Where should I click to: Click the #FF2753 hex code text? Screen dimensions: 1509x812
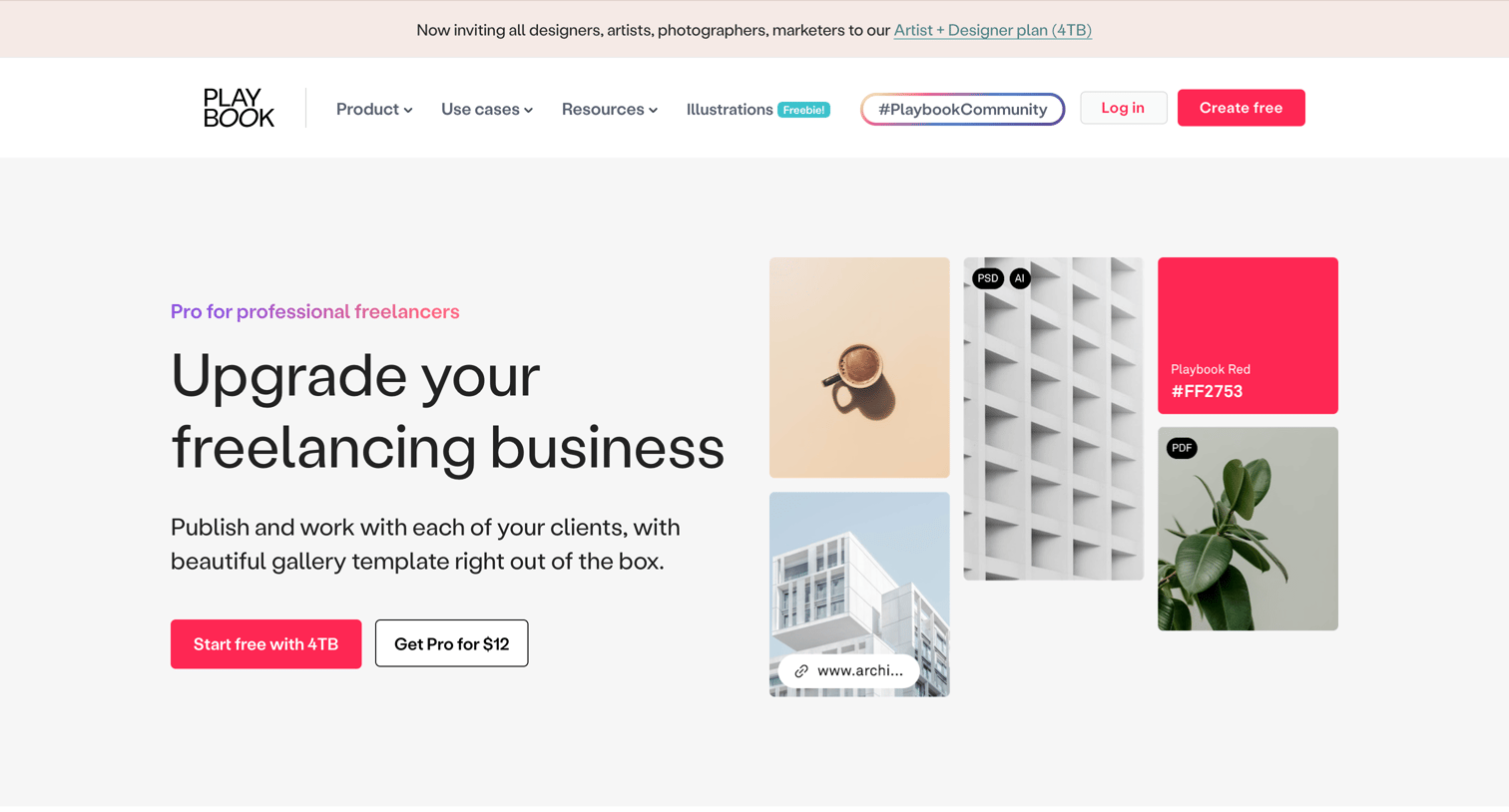tap(1207, 392)
